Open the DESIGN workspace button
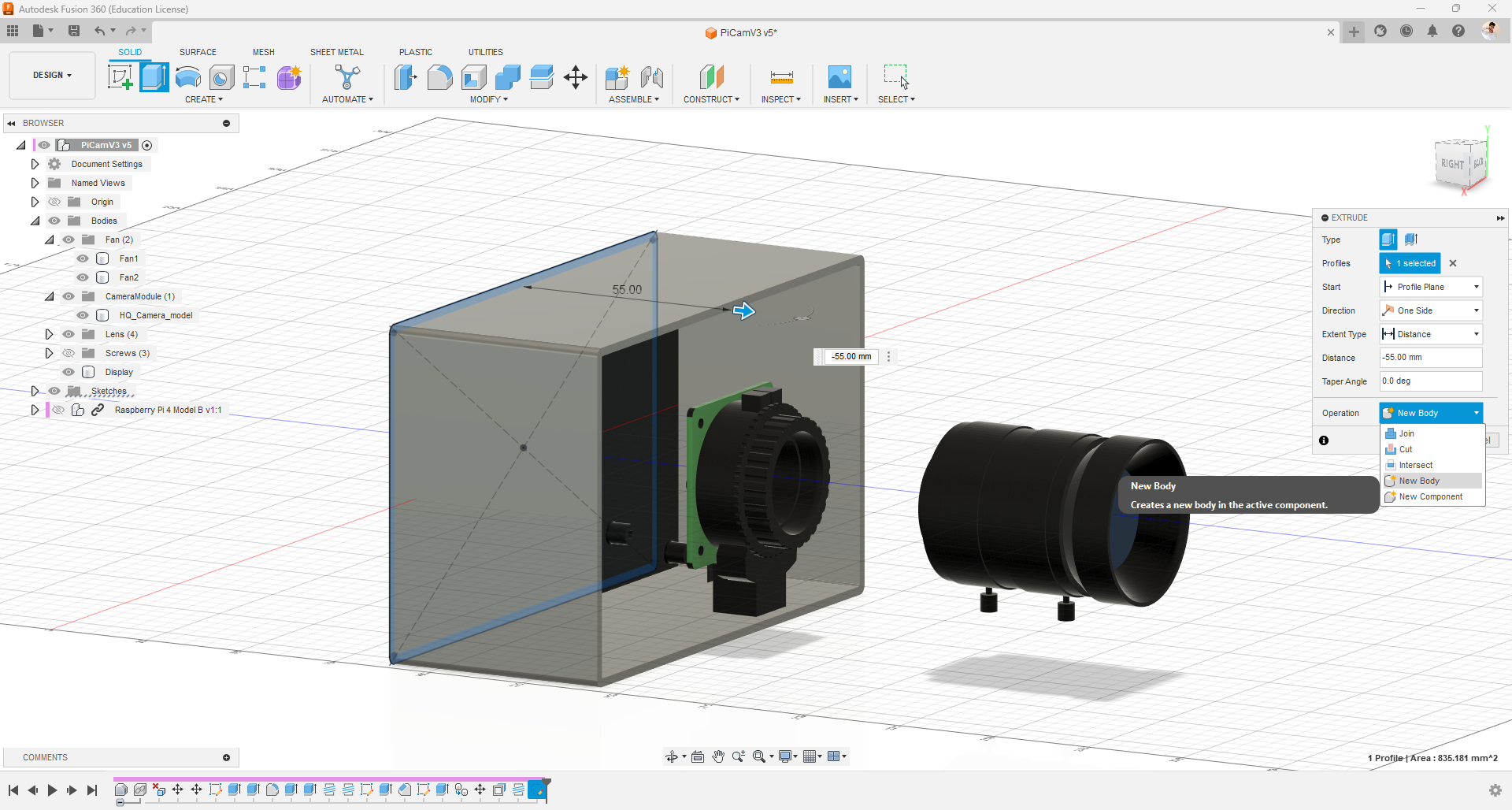The height and width of the screenshot is (810, 1512). coord(52,76)
